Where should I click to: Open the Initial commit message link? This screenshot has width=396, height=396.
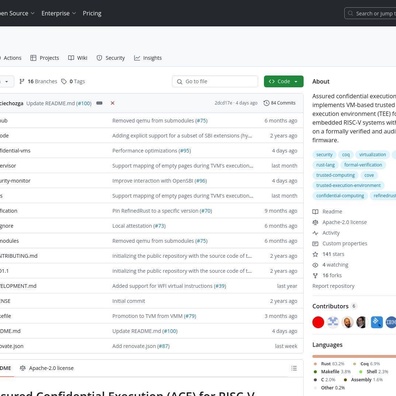pyautogui.click(x=129, y=301)
